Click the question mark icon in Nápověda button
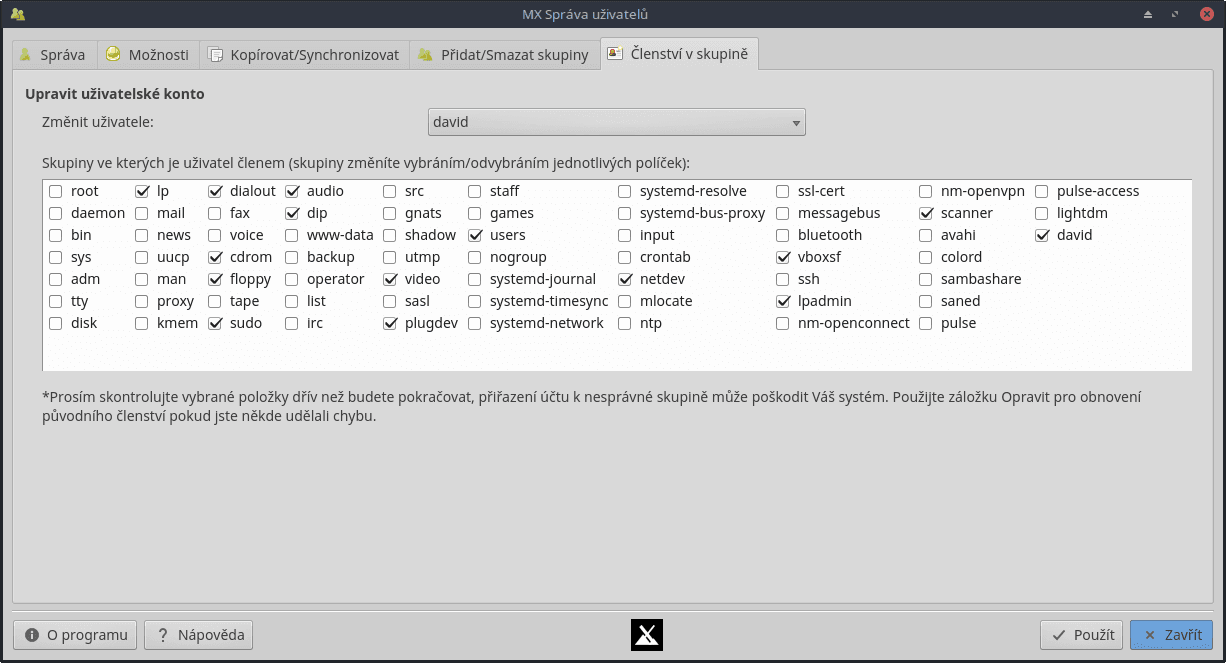Viewport: 1226px width, 663px height. pyautogui.click(x=162, y=634)
